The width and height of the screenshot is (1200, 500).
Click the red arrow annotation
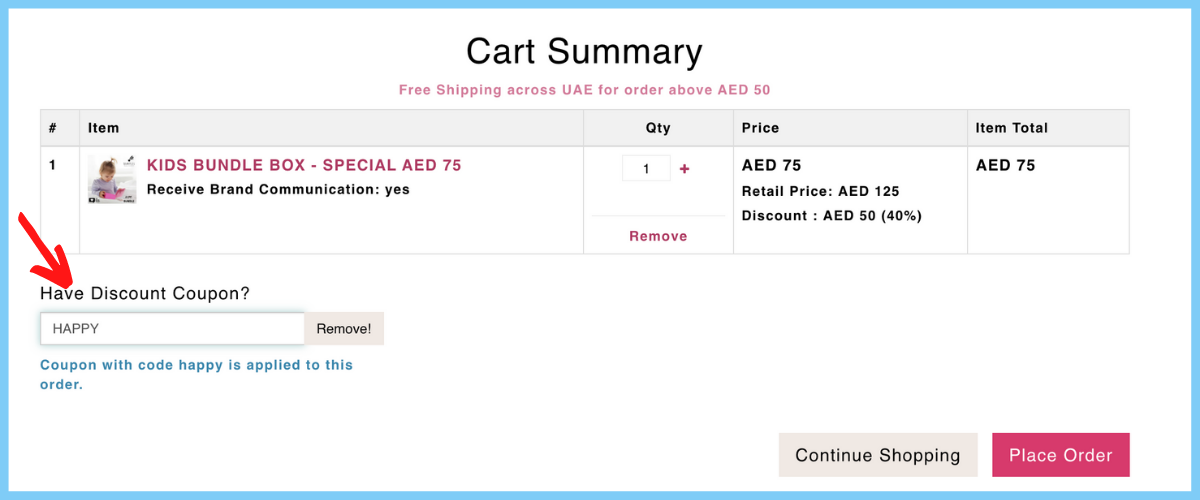click(47, 248)
